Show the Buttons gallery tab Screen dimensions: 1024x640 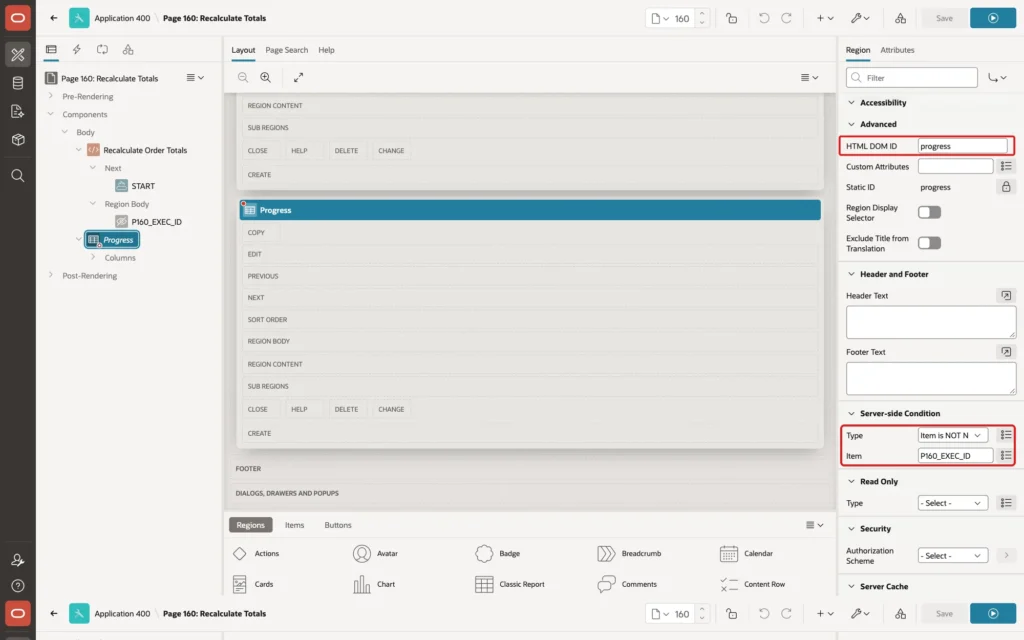coord(338,525)
